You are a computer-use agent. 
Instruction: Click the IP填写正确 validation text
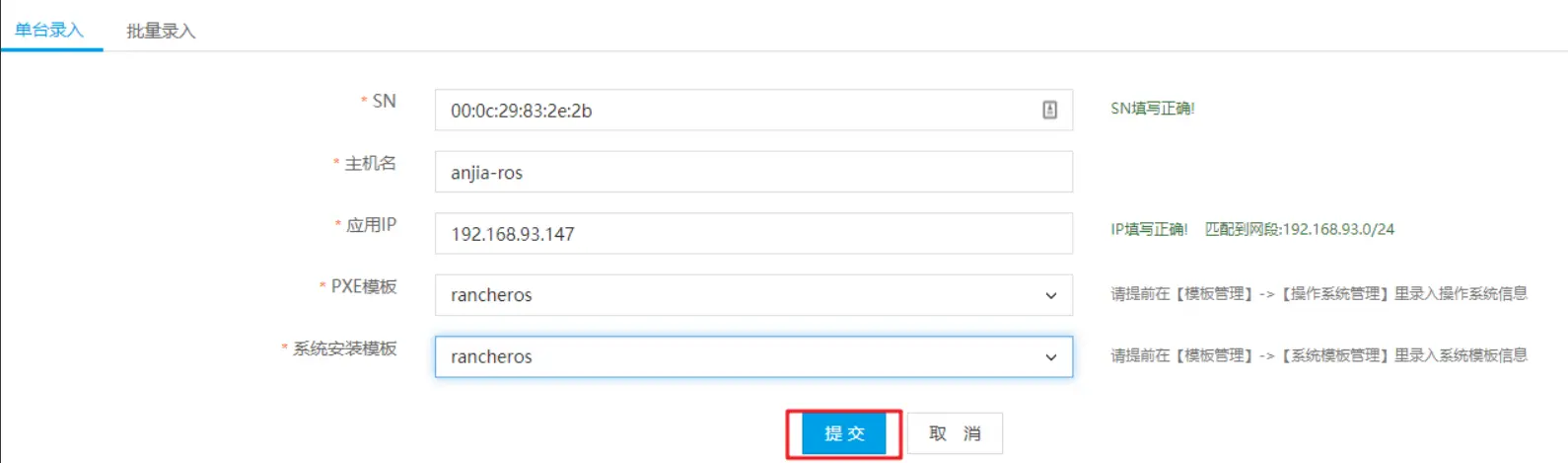tap(1150, 229)
